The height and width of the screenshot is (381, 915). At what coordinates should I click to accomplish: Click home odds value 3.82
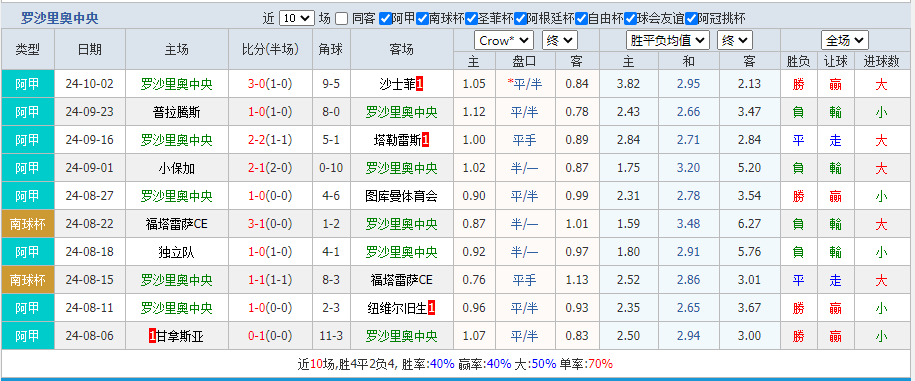[628, 84]
